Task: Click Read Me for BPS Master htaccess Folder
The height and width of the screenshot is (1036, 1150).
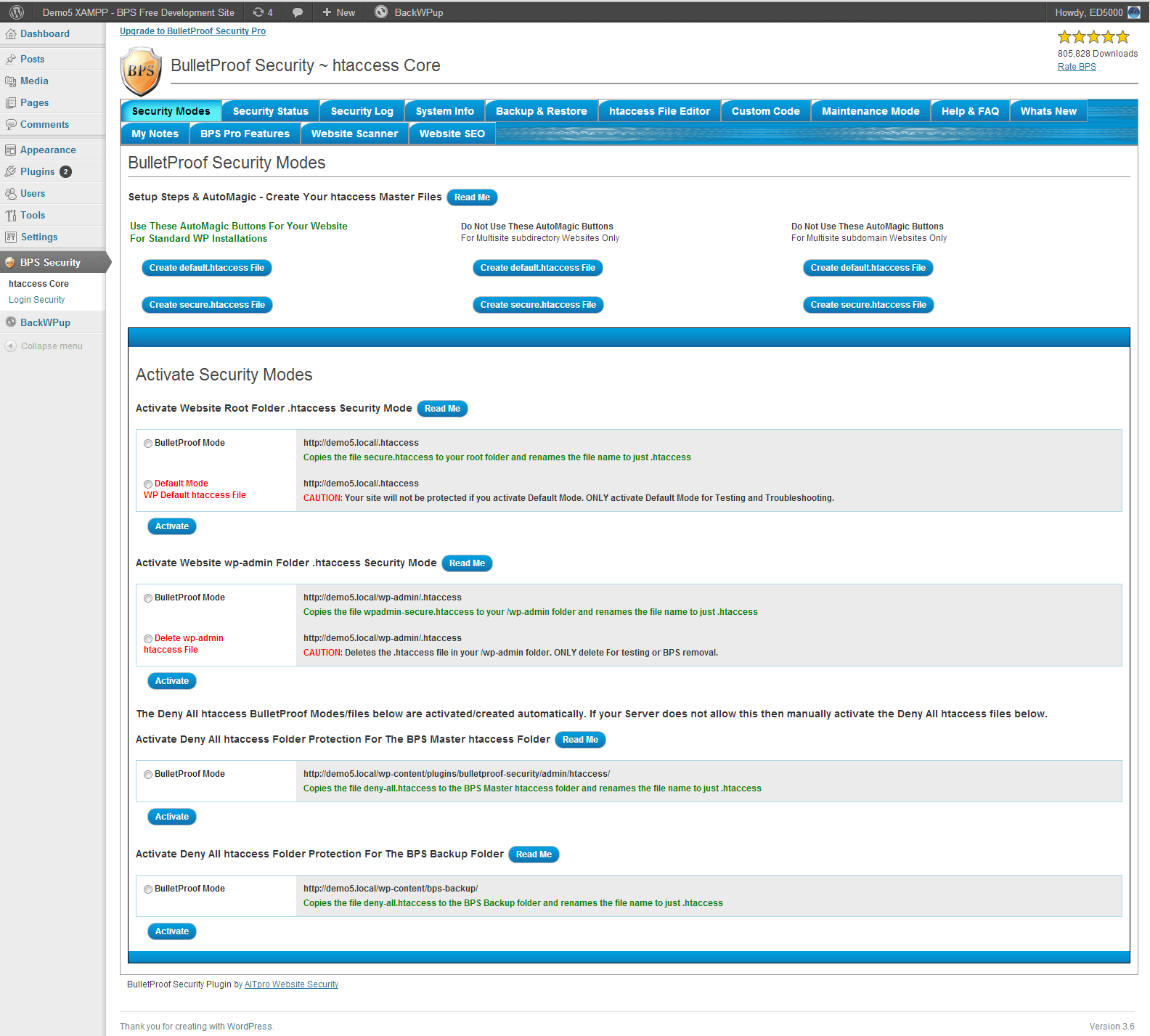Action: tap(580, 740)
